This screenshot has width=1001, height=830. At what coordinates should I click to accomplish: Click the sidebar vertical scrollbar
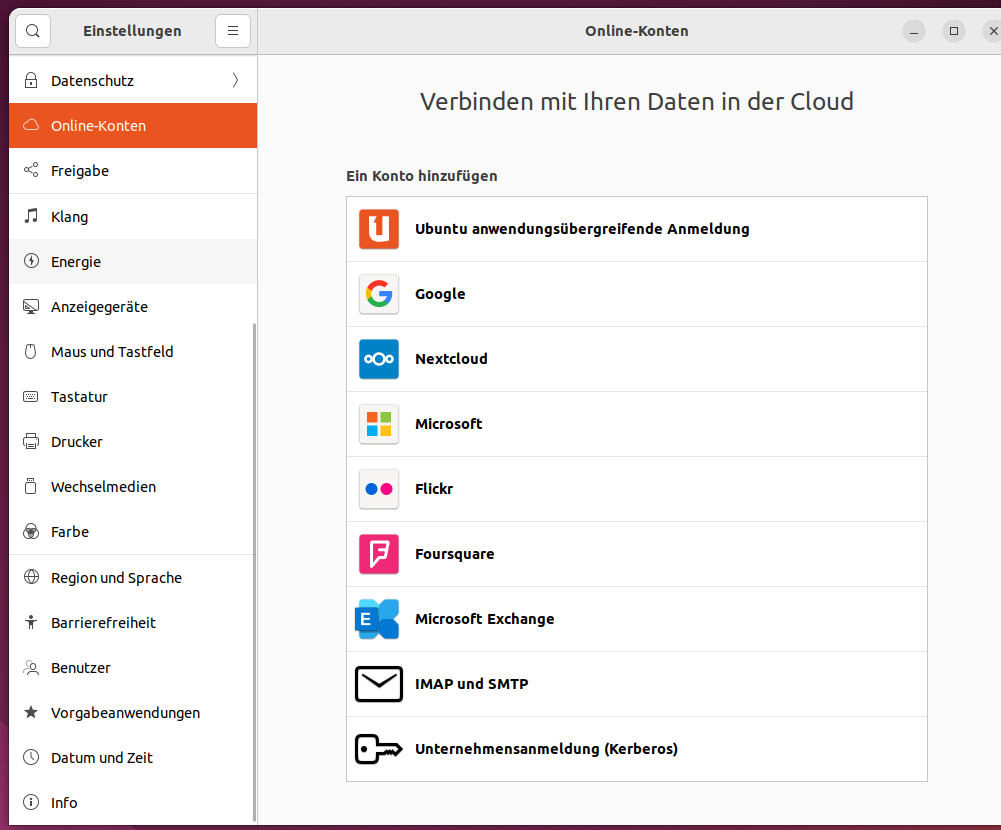[254, 572]
